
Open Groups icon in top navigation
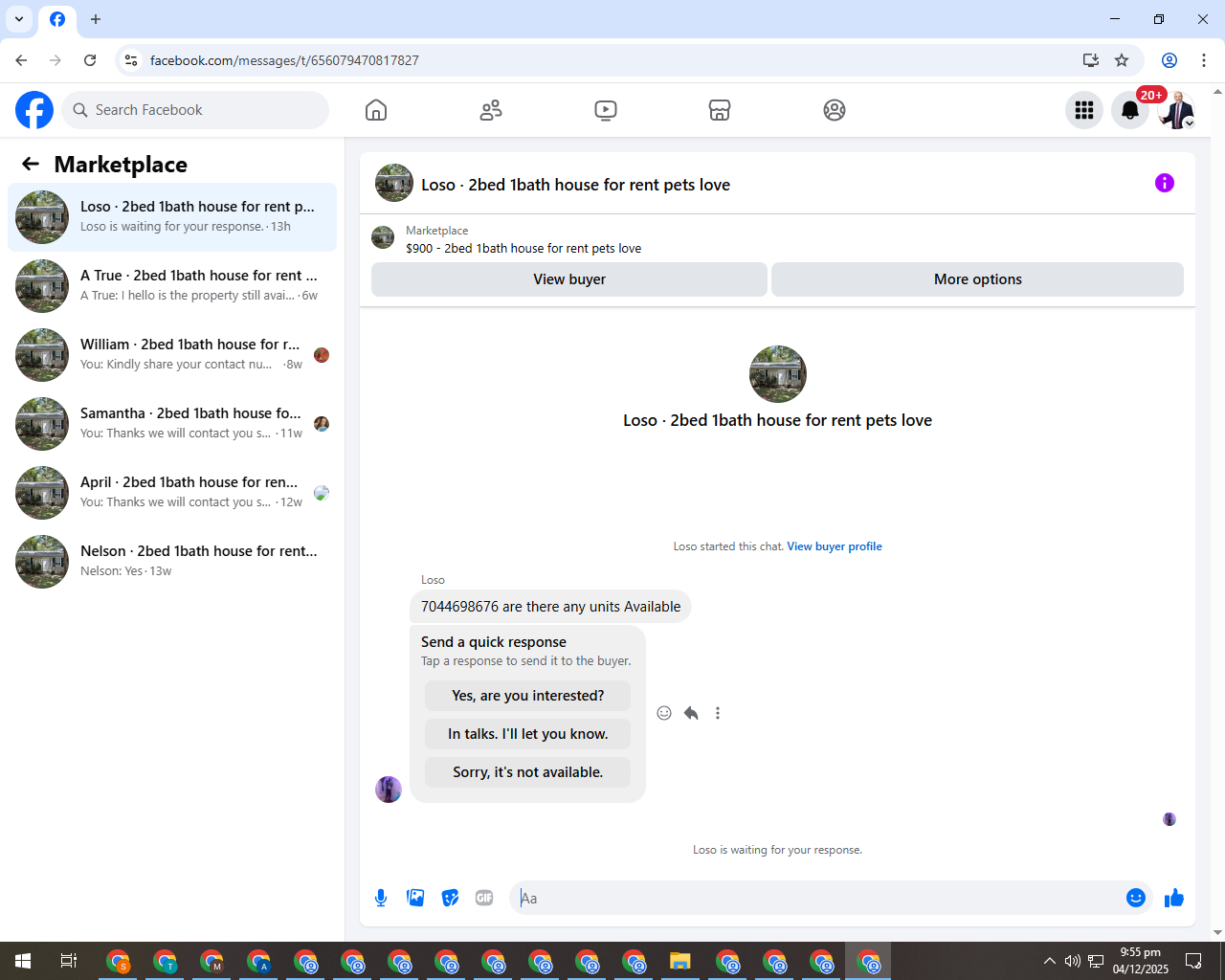click(x=835, y=110)
